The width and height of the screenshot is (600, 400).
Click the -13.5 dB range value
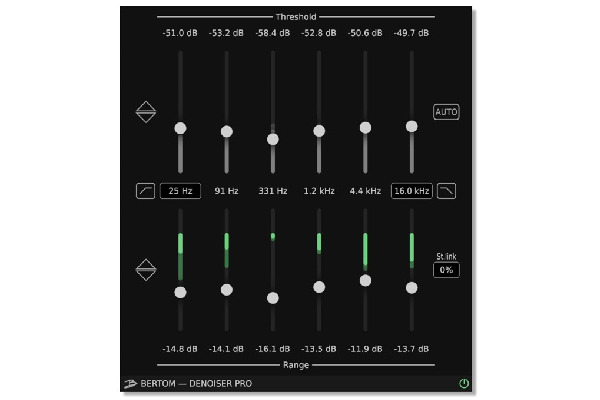click(319, 349)
